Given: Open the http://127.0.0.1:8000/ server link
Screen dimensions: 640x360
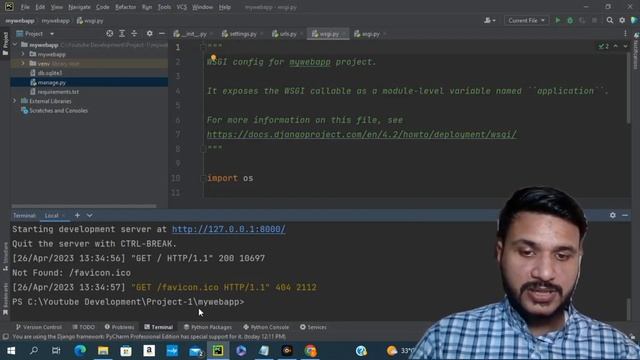Looking at the screenshot, I should coord(229,229).
